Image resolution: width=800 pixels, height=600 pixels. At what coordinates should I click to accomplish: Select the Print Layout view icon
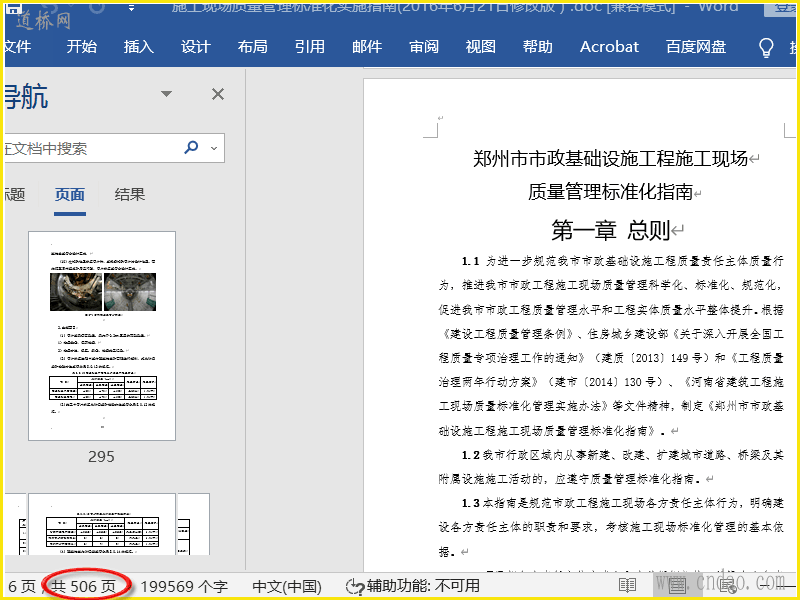(x=677, y=586)
